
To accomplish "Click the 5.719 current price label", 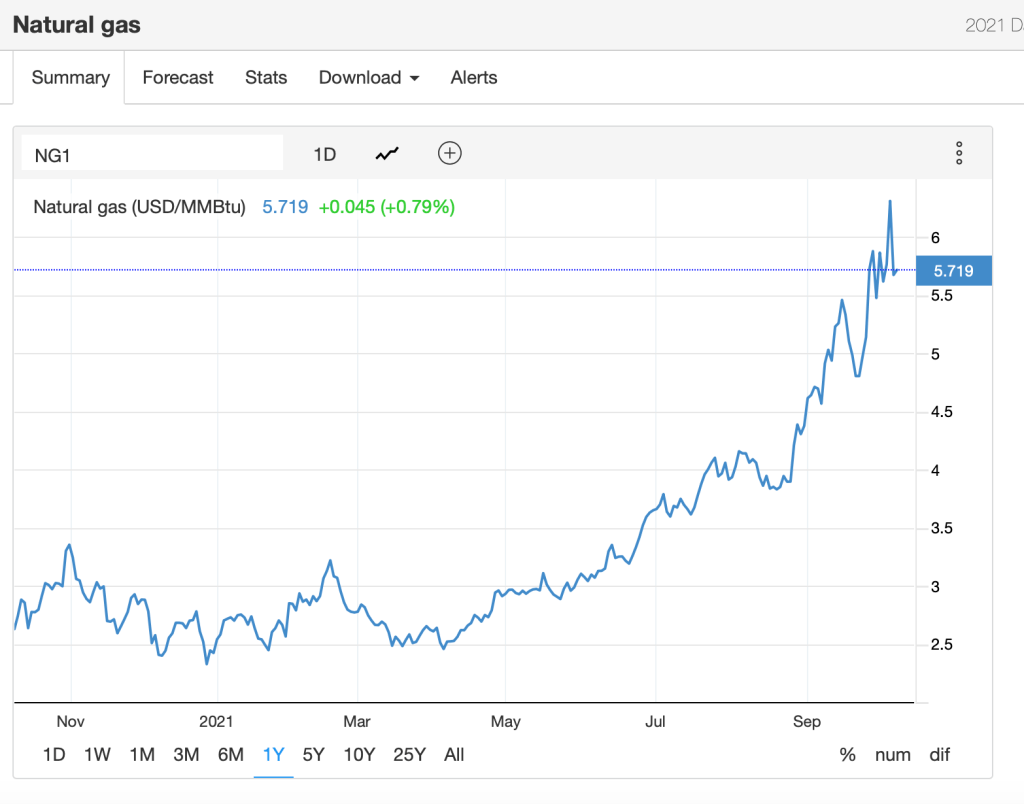I will [x=953, y=270].
